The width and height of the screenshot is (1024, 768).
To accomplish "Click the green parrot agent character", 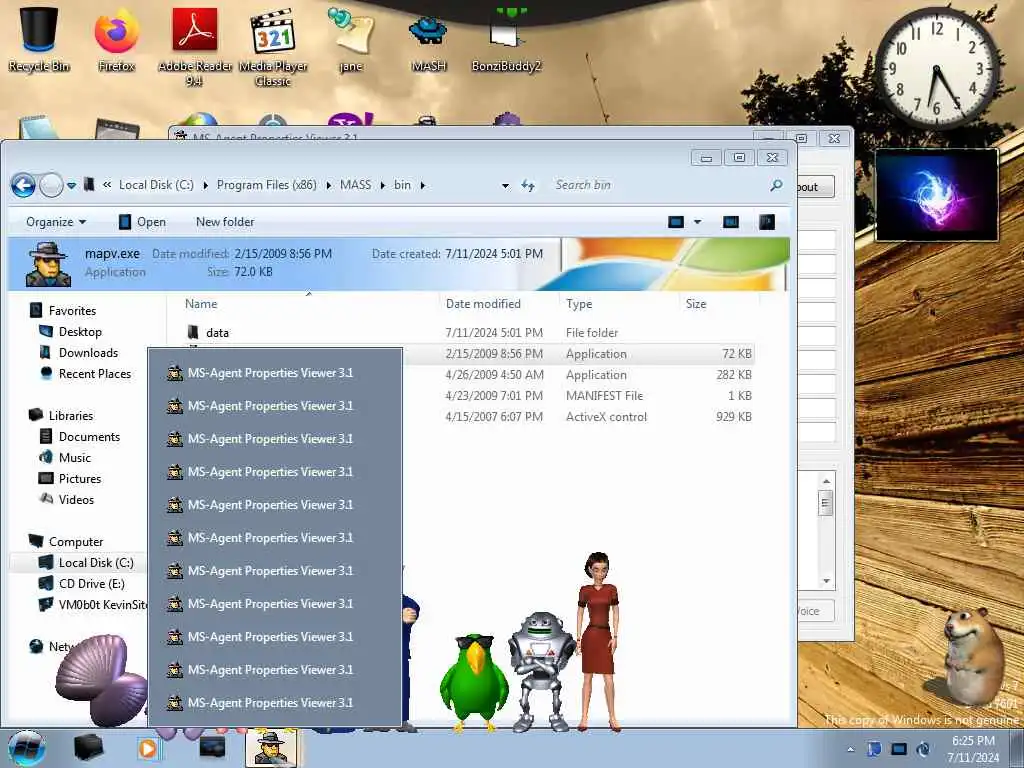I will point(474,682).
